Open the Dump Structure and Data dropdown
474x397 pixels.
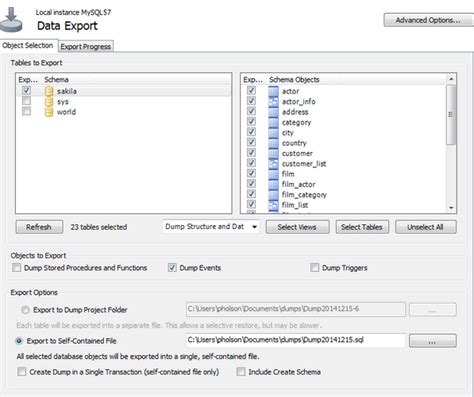pos(211,227)
